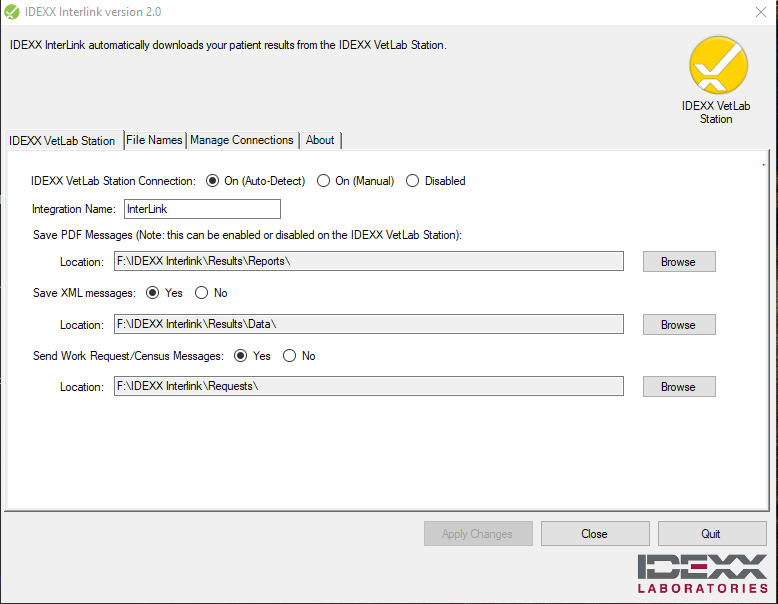Open the File Names tab
Viewport: 778px width, 604px height.
(x=154, y=140)
